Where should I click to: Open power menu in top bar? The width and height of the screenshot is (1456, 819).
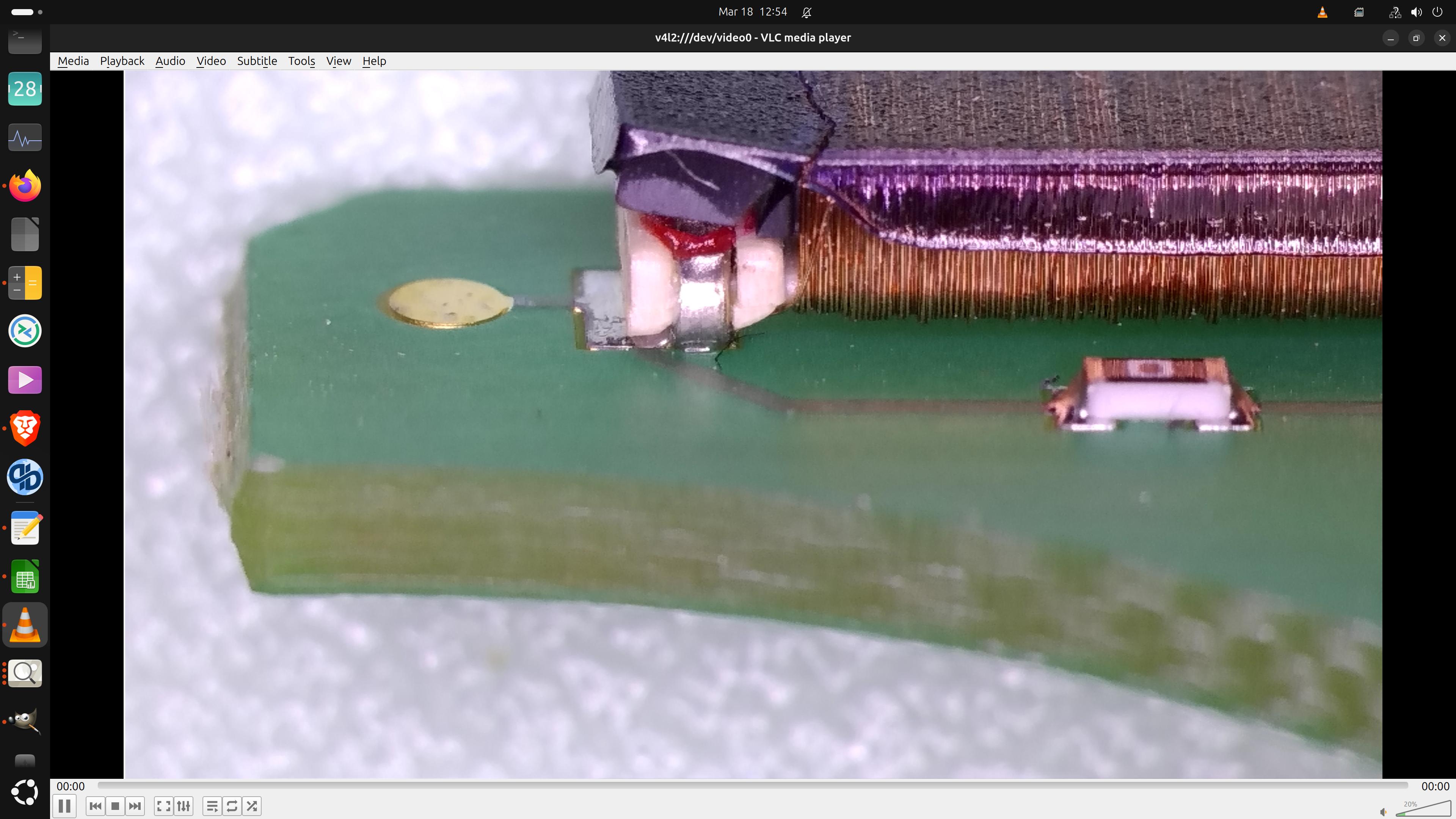(x=1437, y=12)
